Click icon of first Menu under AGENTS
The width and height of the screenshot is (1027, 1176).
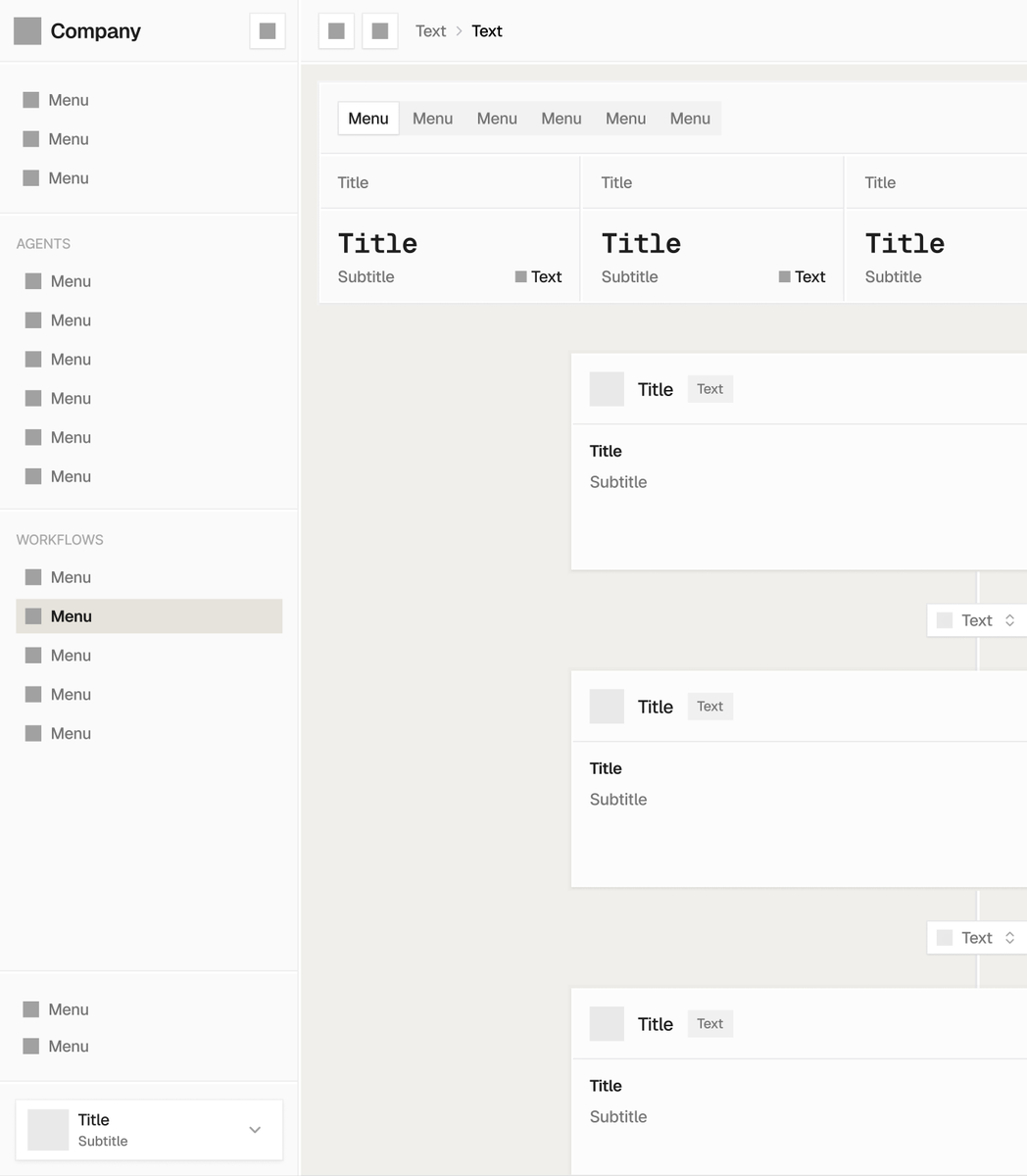(33, 281)
